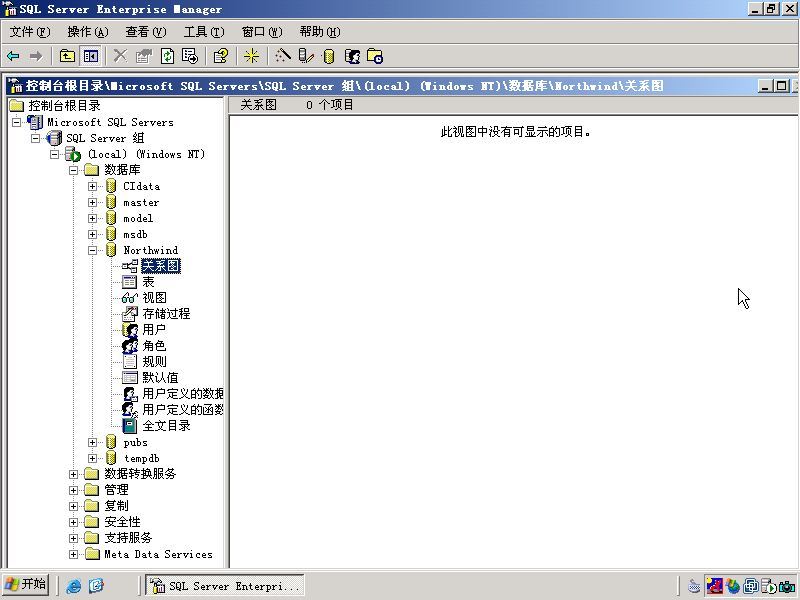This screenshot has width=800, height=600.
Task: Open the 窗口(W) menu
Action: pos(262,32)
